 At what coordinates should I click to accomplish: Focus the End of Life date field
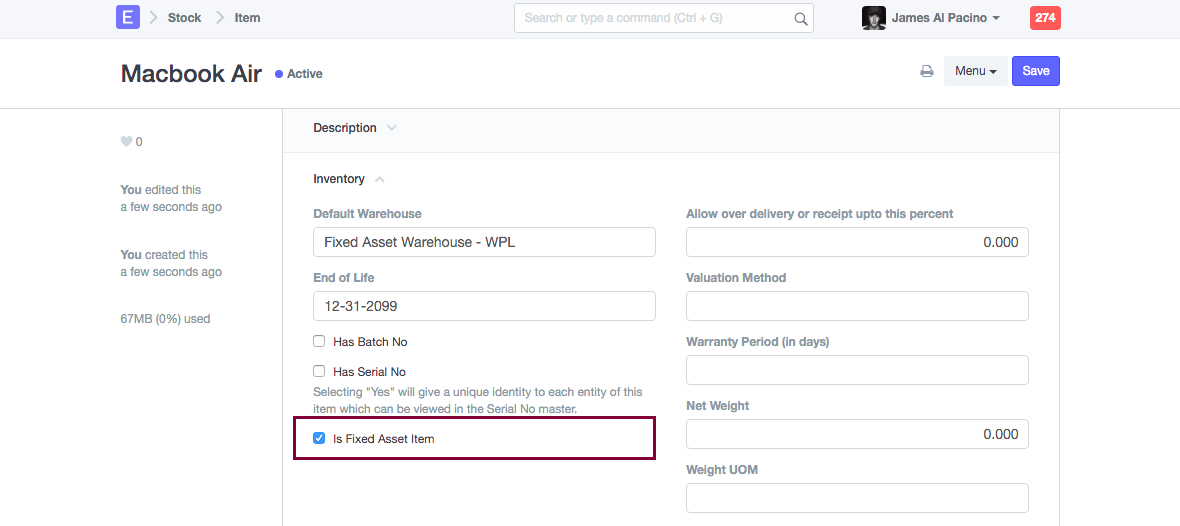[x=484, y=306]
